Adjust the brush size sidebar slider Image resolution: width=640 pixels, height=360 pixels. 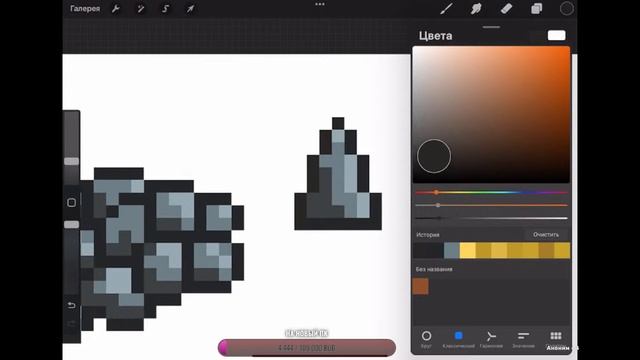(71, 161)
